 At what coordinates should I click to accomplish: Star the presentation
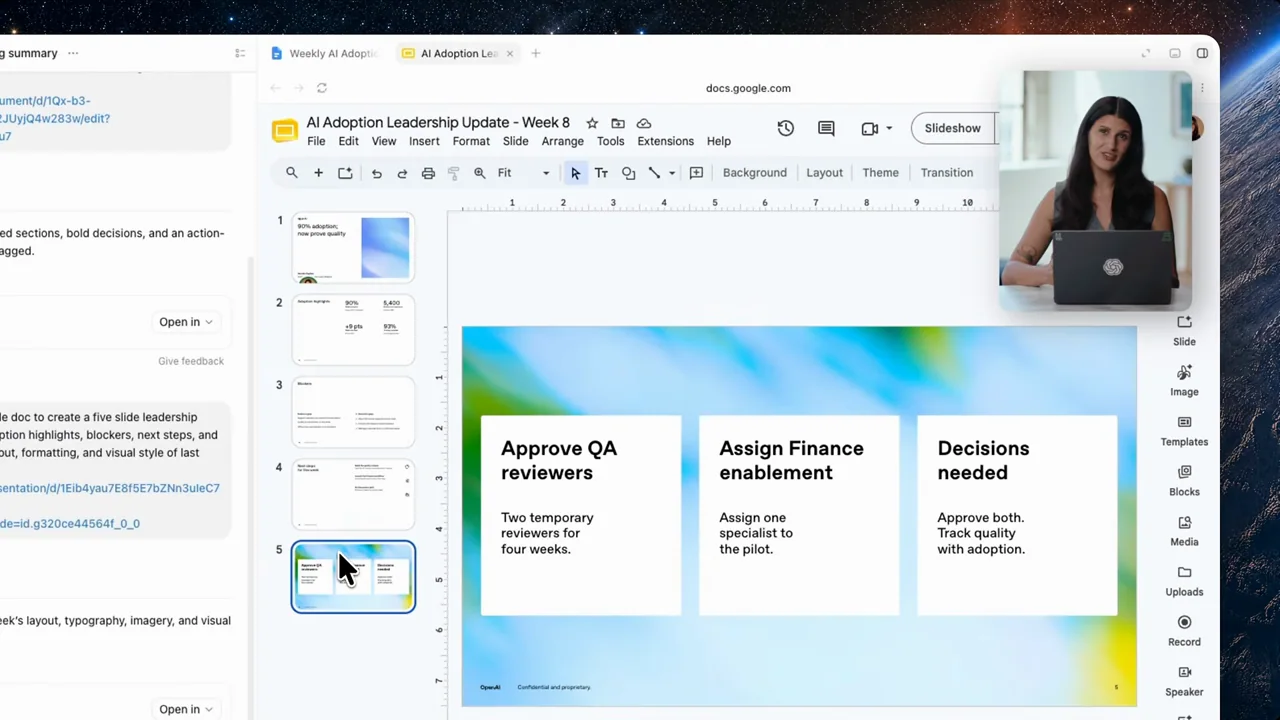592,123
